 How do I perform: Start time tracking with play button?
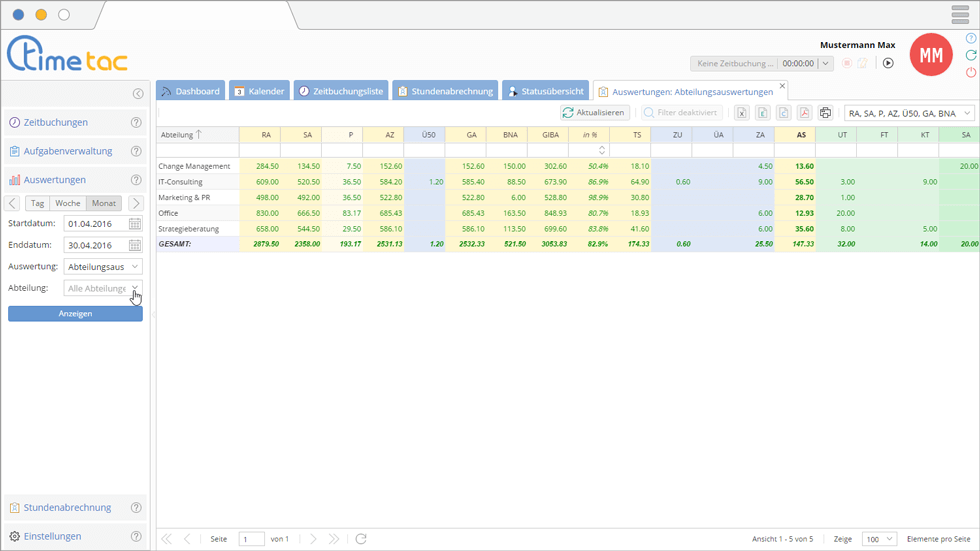coord(887,63)
